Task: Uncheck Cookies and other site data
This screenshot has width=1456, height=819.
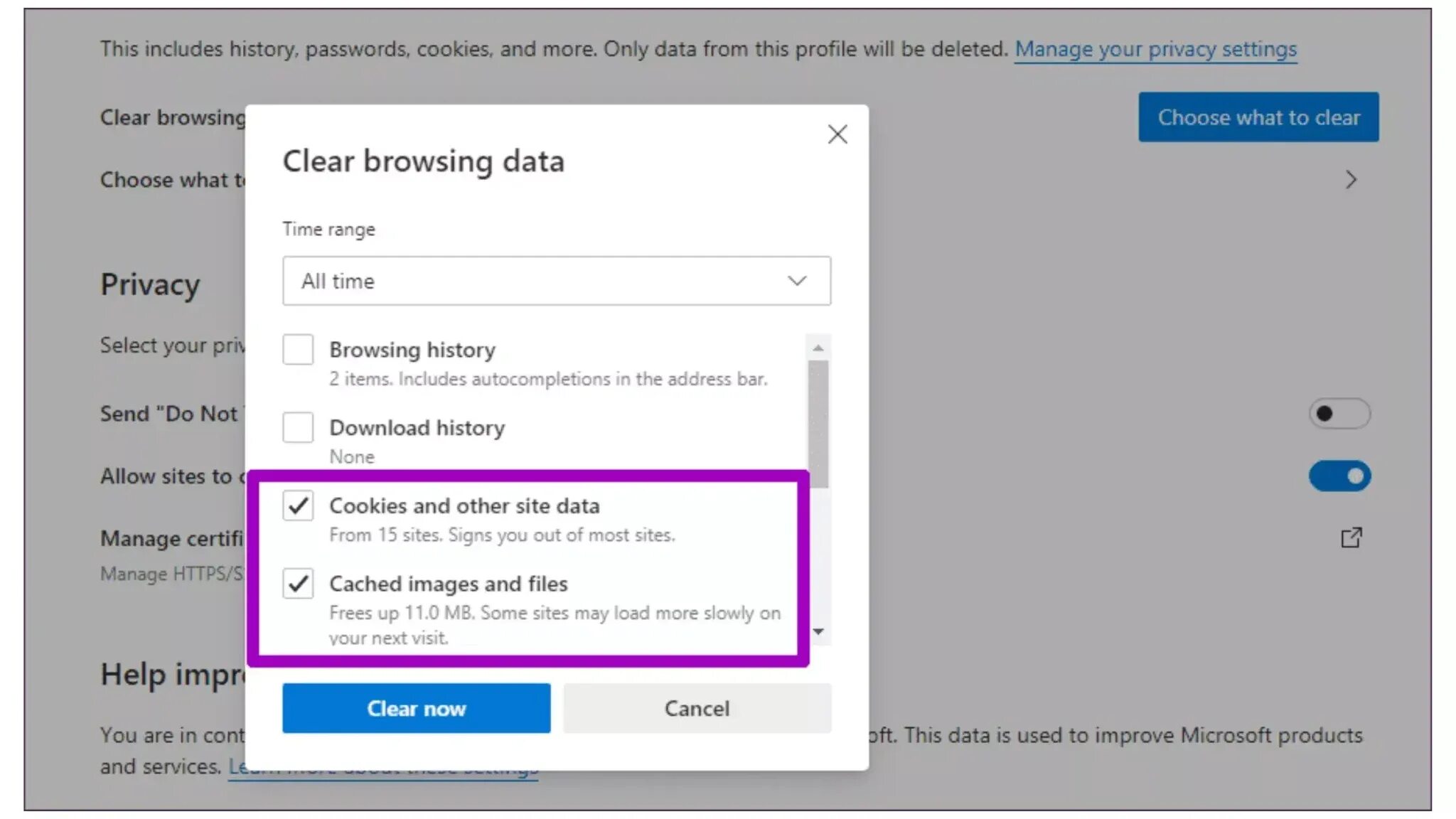Action: point(298,506)
